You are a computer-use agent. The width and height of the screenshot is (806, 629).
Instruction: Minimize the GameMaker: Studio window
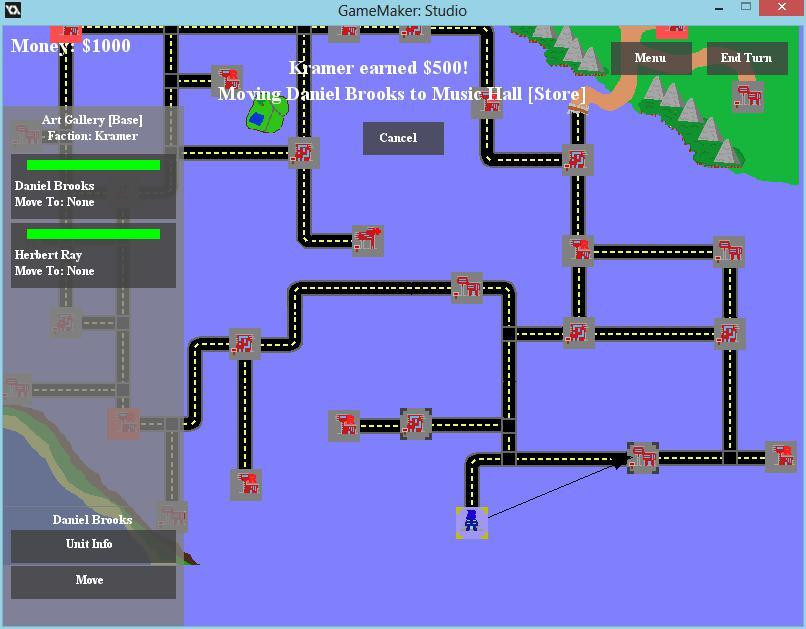[719, 9]
